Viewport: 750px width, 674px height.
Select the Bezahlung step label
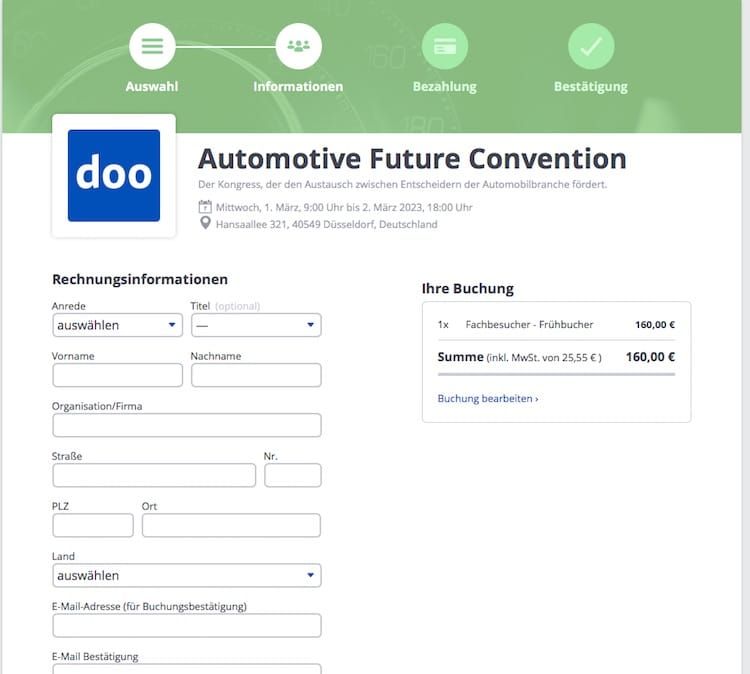pos(444,86)
